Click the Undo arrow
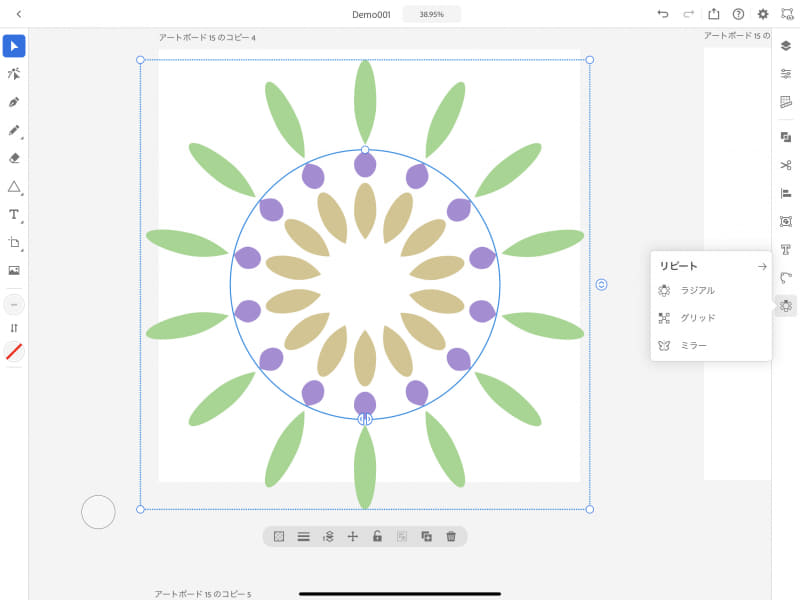This screenshot has width=800, height=600. [x=663, y=14]
